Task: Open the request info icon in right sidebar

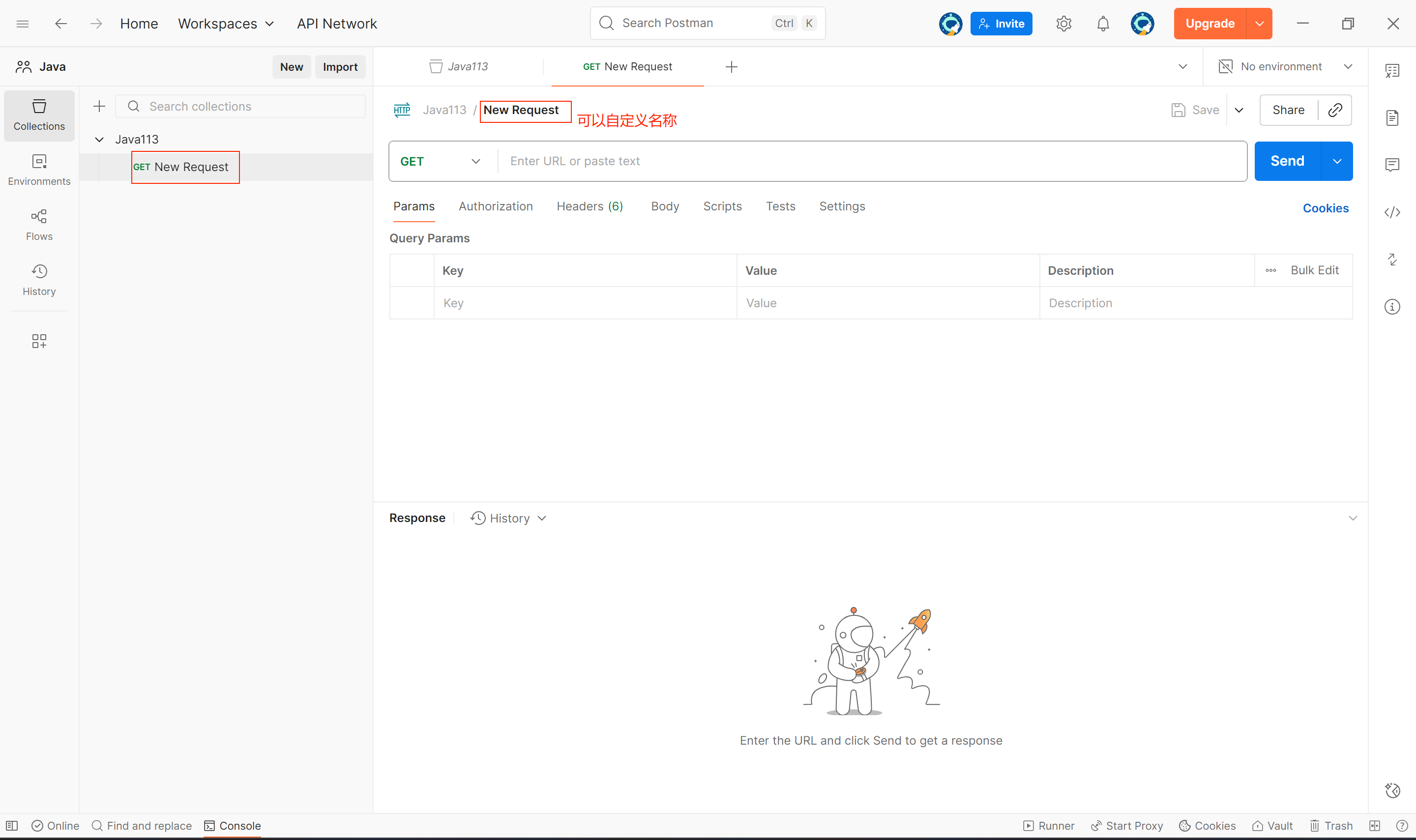Action: (x=1391, y=307)
